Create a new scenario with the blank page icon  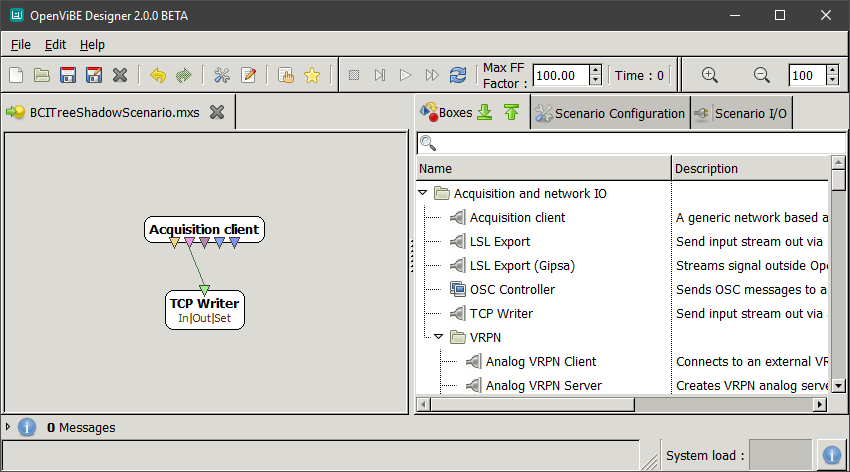[x=16, y=75]
